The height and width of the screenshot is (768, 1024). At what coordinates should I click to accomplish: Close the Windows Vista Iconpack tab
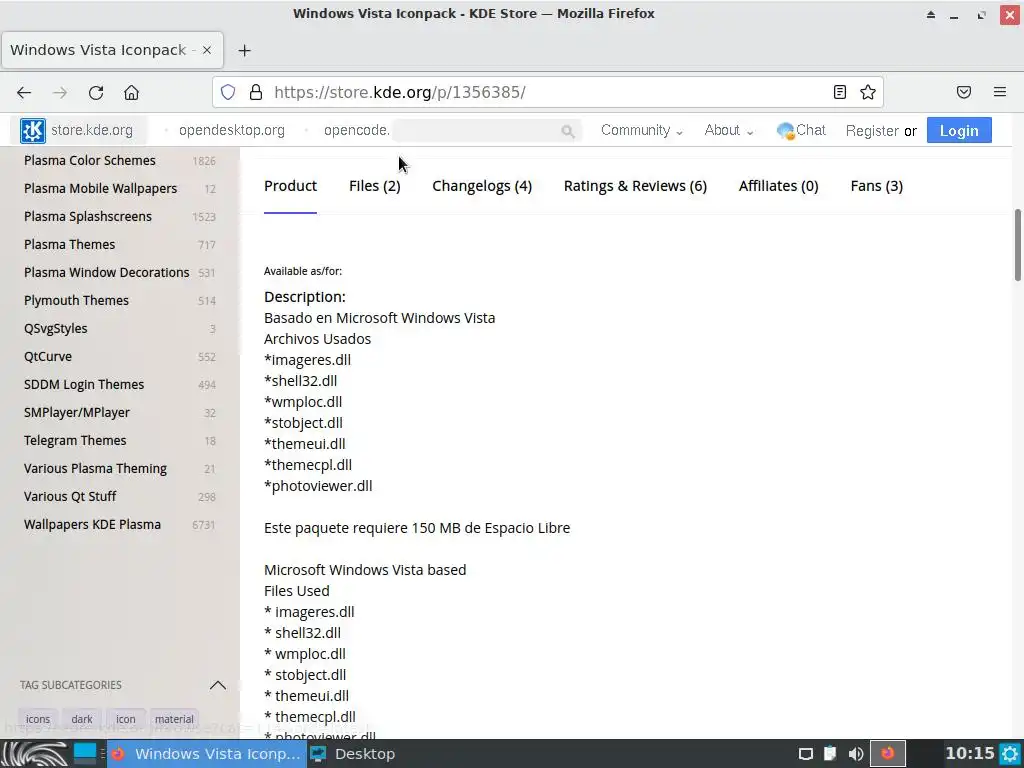click(206, 50)
